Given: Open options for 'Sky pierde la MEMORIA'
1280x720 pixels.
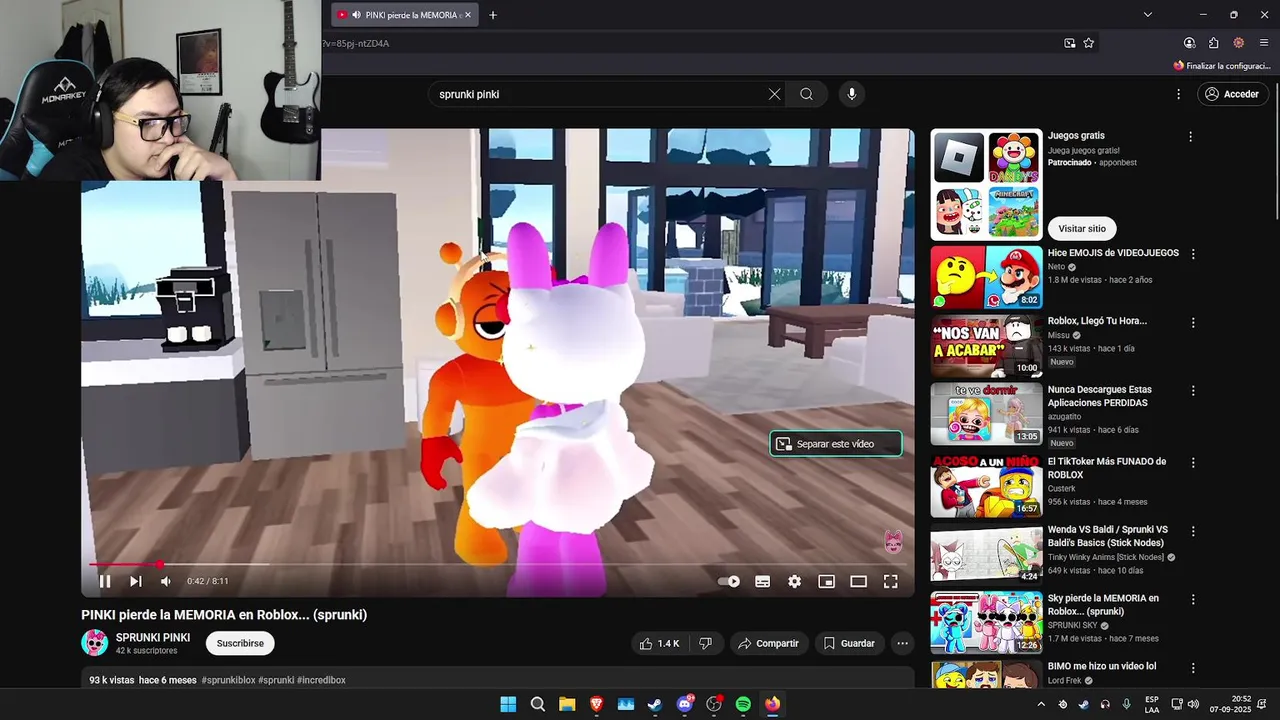Looking at the screenshot, I should pyautogui.click(x=1193, y=599).
